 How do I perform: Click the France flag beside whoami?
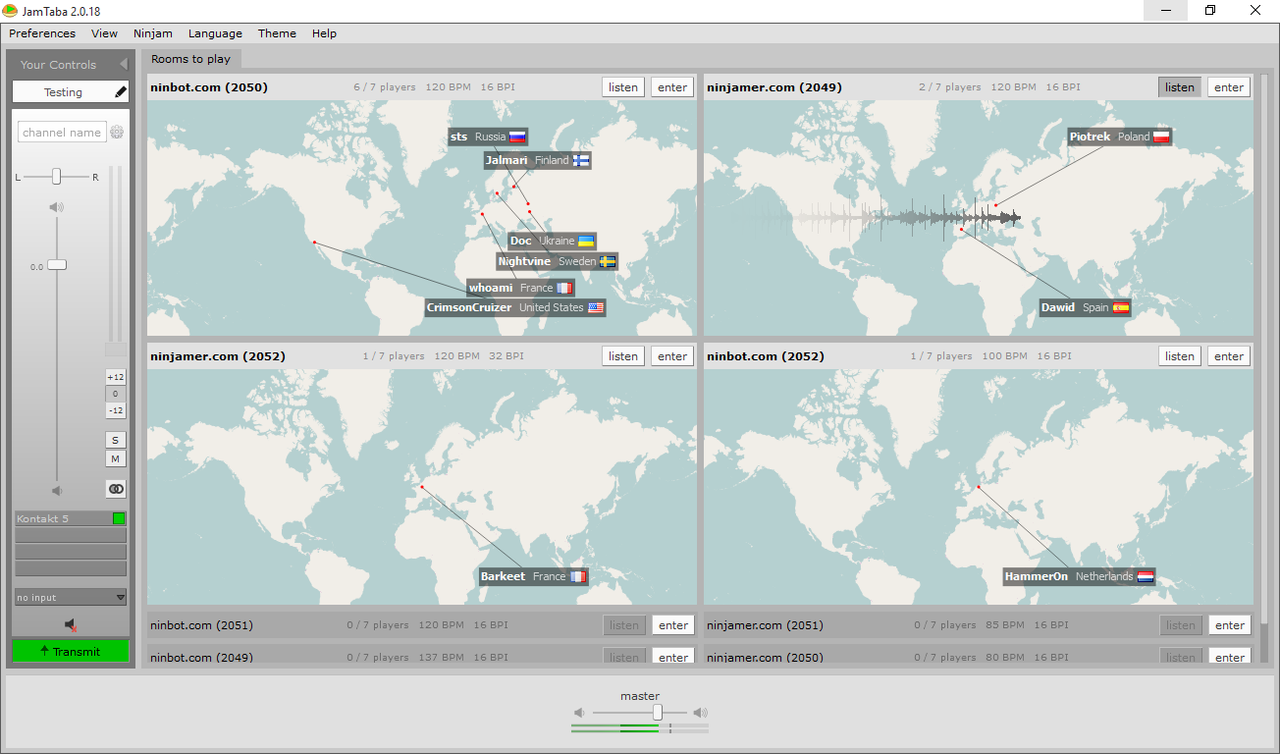pos(565,288)
